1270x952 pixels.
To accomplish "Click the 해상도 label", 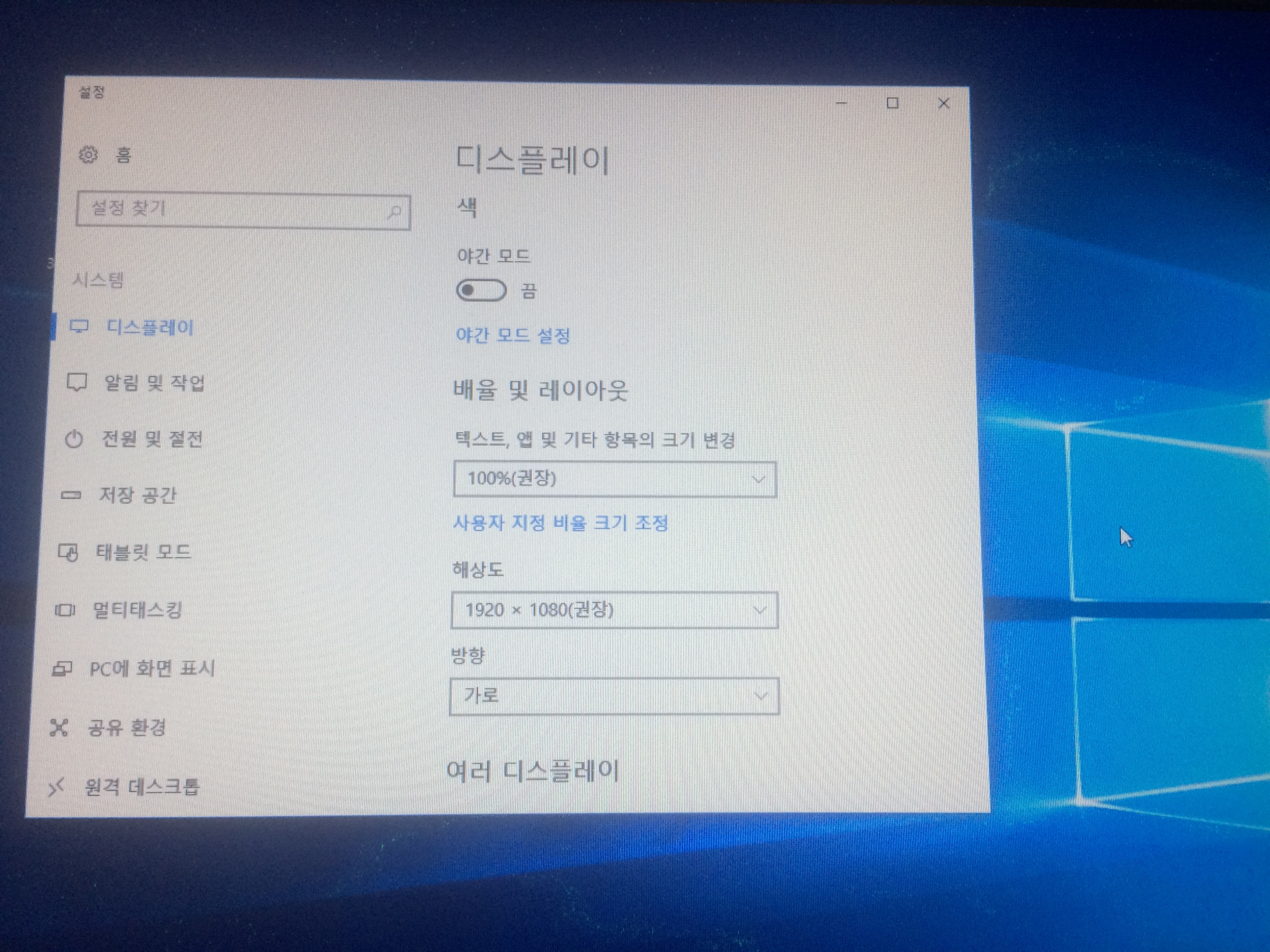I will pyautogui.click(x=478, y=570).
